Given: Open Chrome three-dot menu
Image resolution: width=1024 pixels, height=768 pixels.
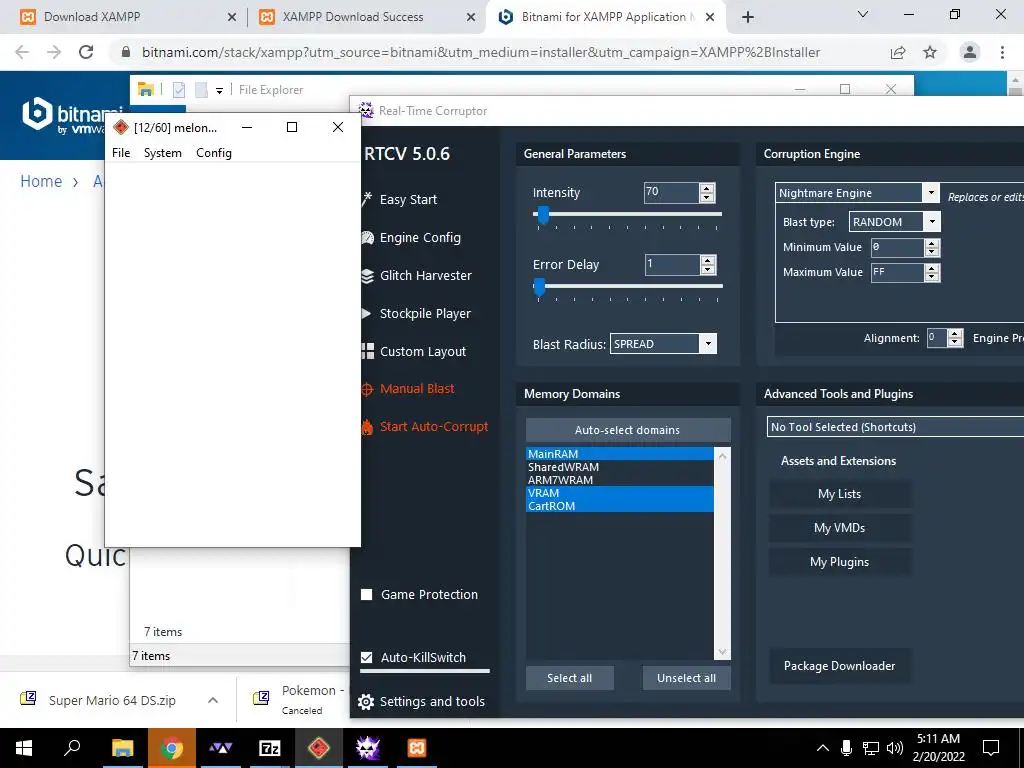Looking at the screenshot, I should click(1002, 52).
